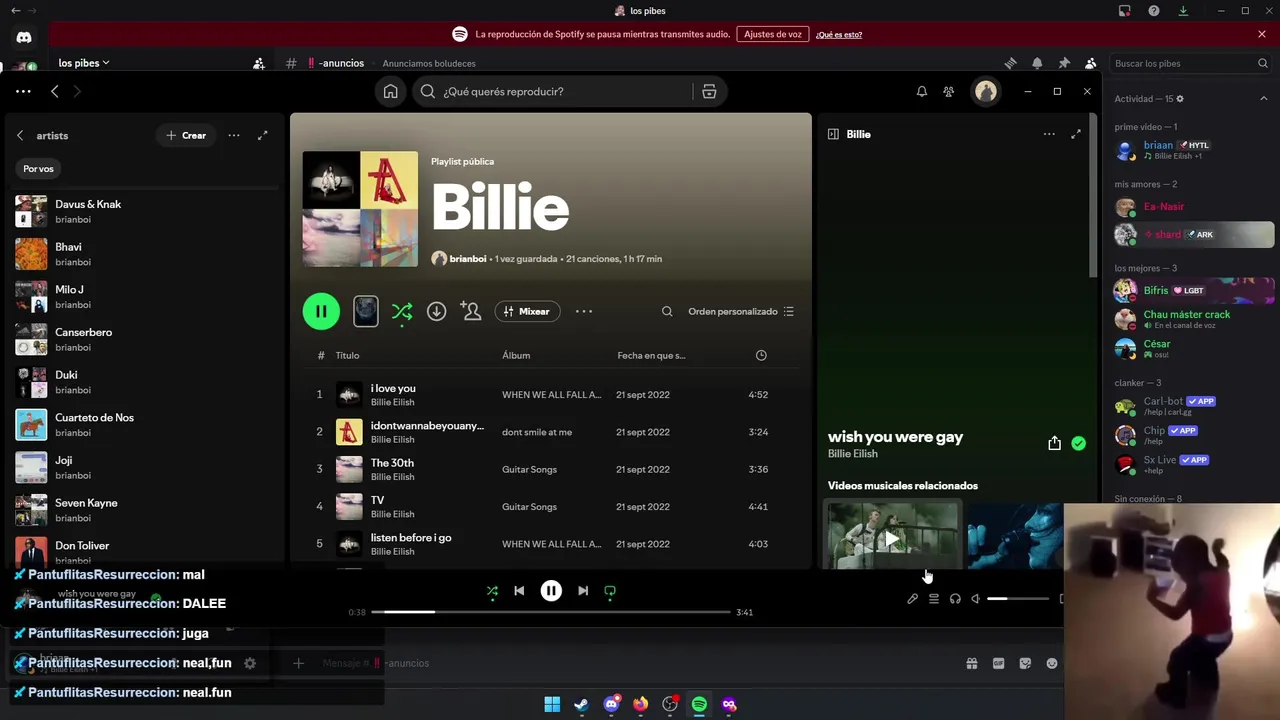The width and height of the screenshot is (1280, 720).
Task: Expand Your Library to full width
Action: pos(262,135)
